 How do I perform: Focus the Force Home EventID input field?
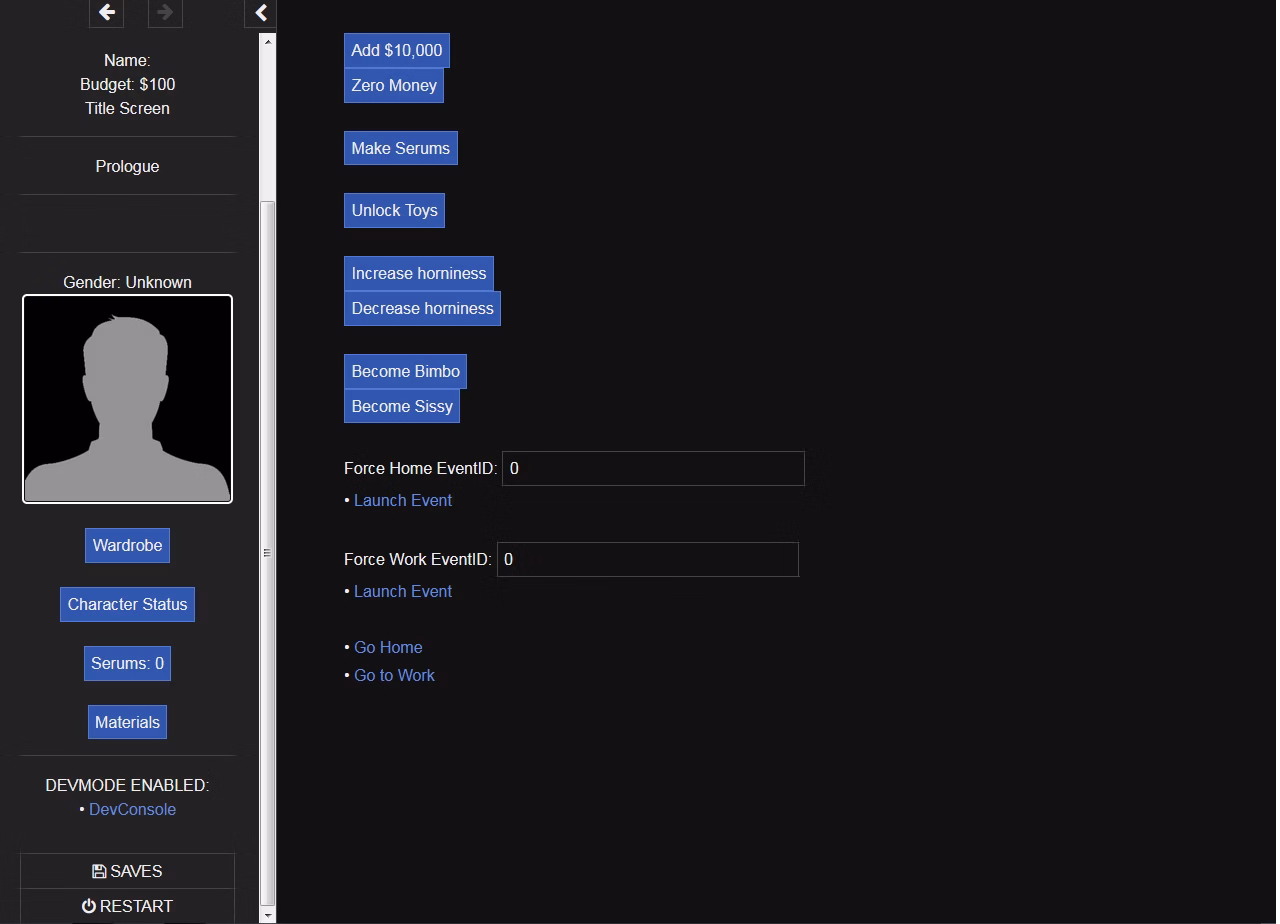point(653,468)
